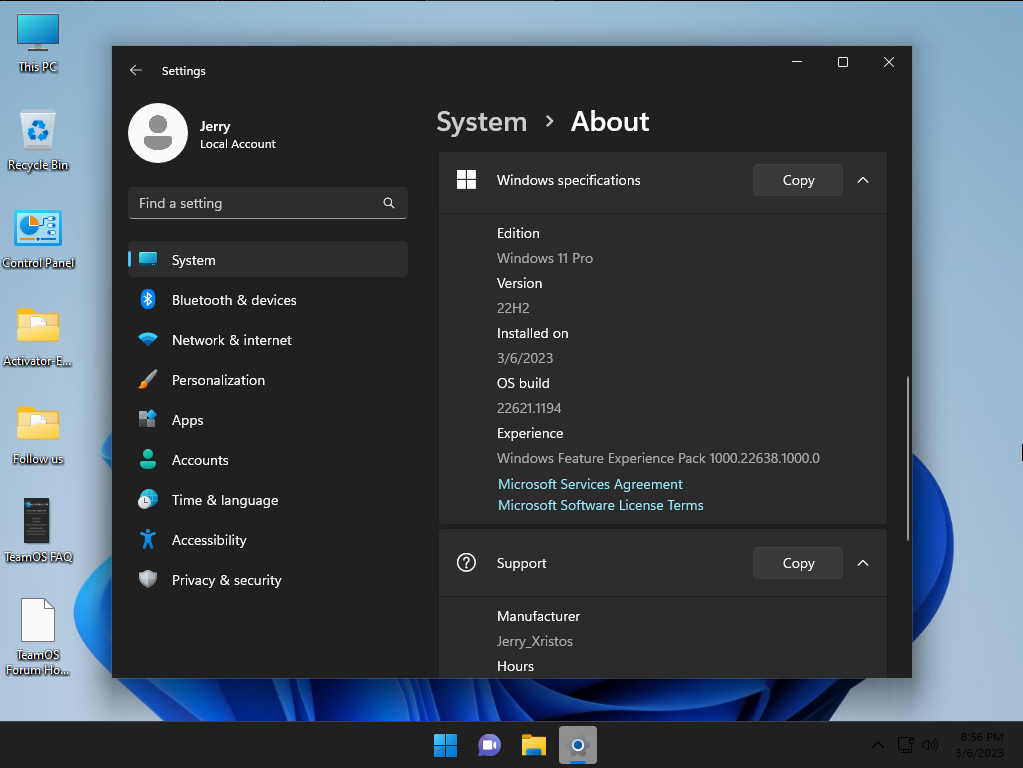1023x768 pixels.
Task: Navigate to Personalization settings
Action: point(268,380)
